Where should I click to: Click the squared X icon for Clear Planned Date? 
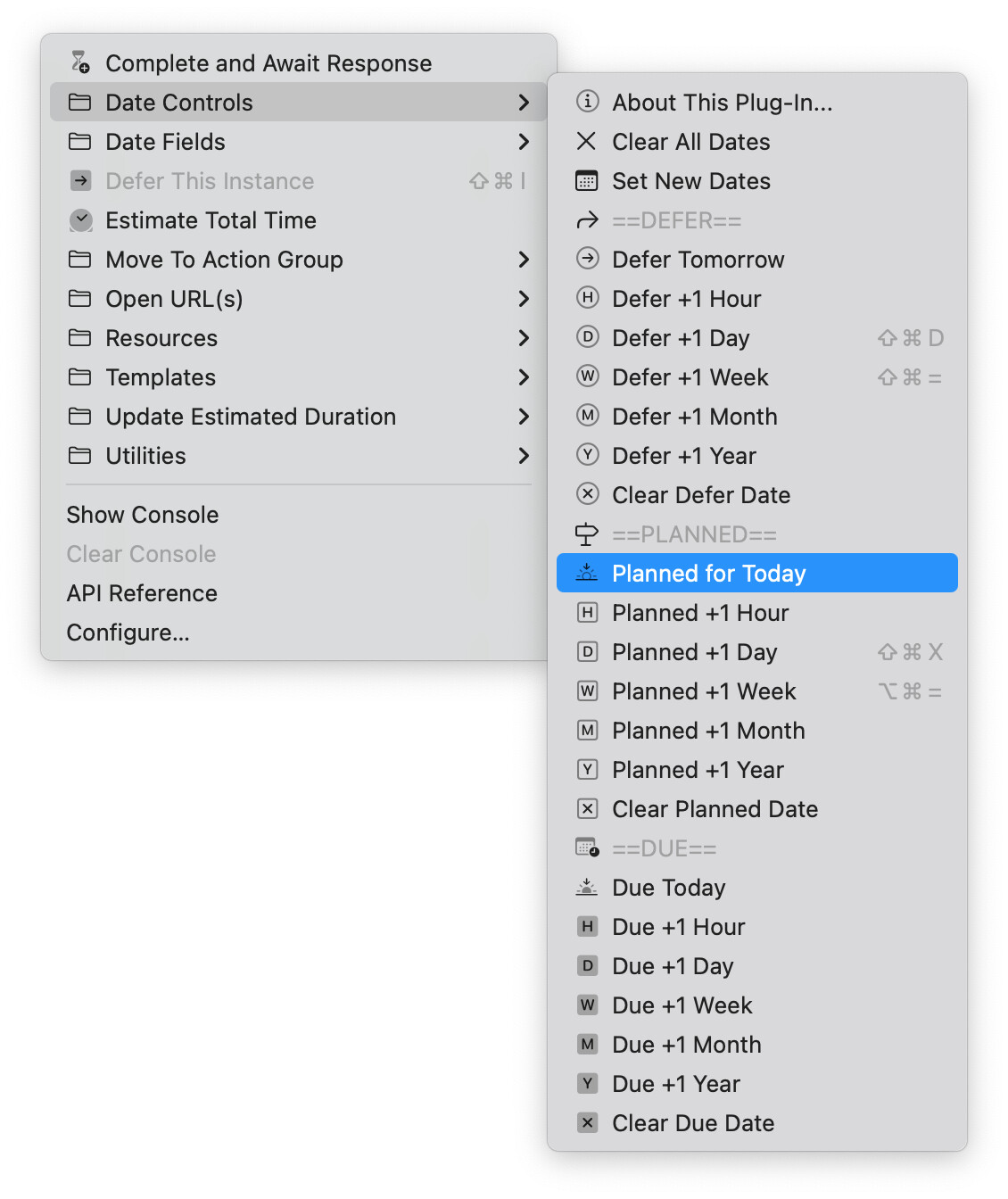587,809
